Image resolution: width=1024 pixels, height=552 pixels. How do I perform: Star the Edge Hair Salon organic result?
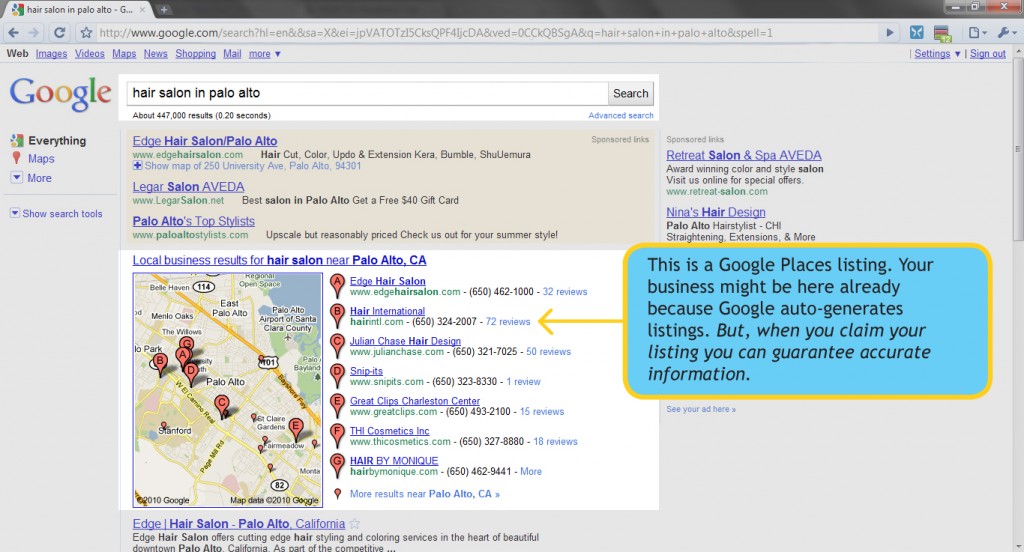[355, 524]
